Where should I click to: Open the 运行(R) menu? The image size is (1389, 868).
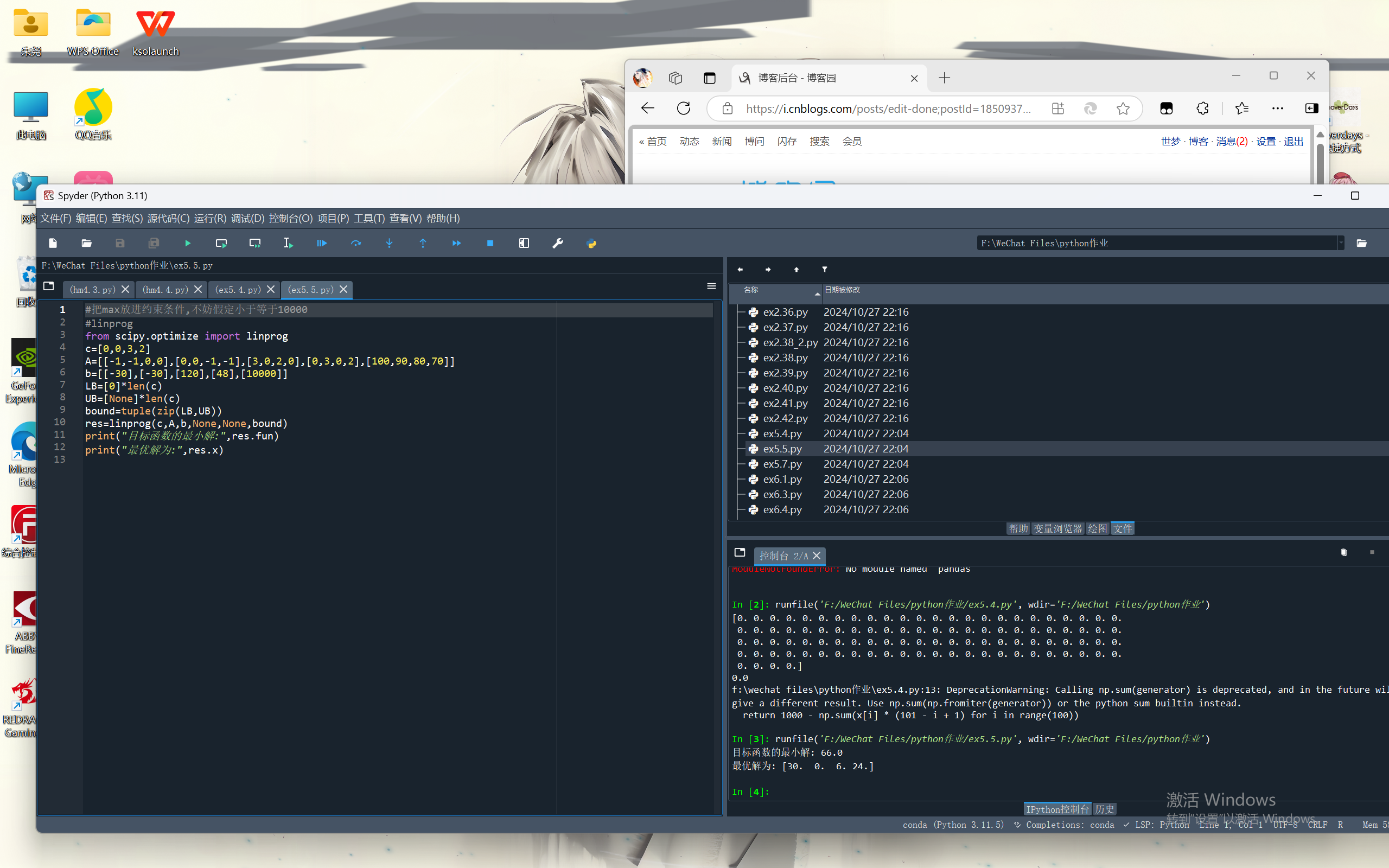pyautogui.click(x=209, y=218)
